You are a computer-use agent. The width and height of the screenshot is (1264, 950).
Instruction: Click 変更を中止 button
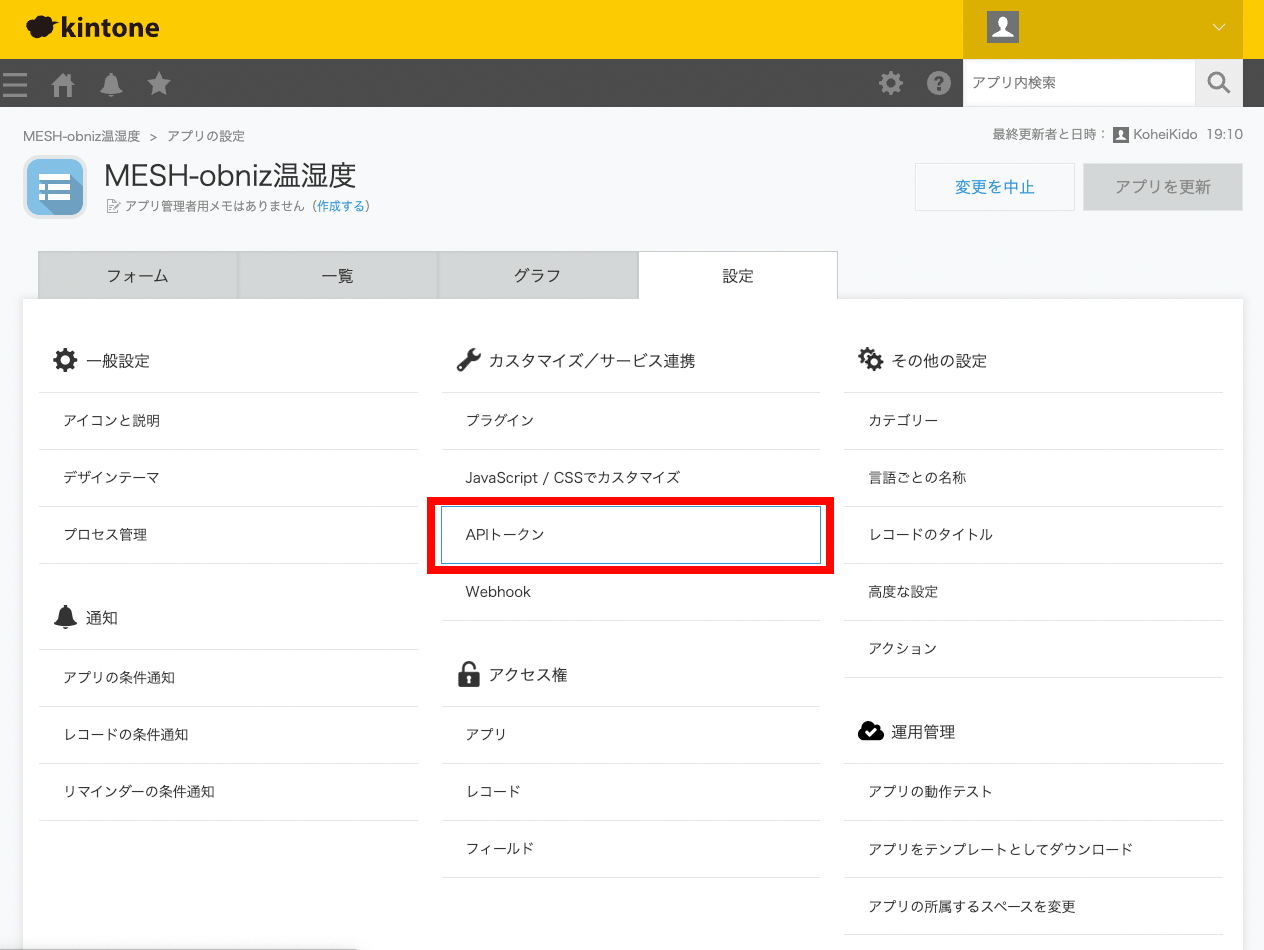click(x=994, y=187)
